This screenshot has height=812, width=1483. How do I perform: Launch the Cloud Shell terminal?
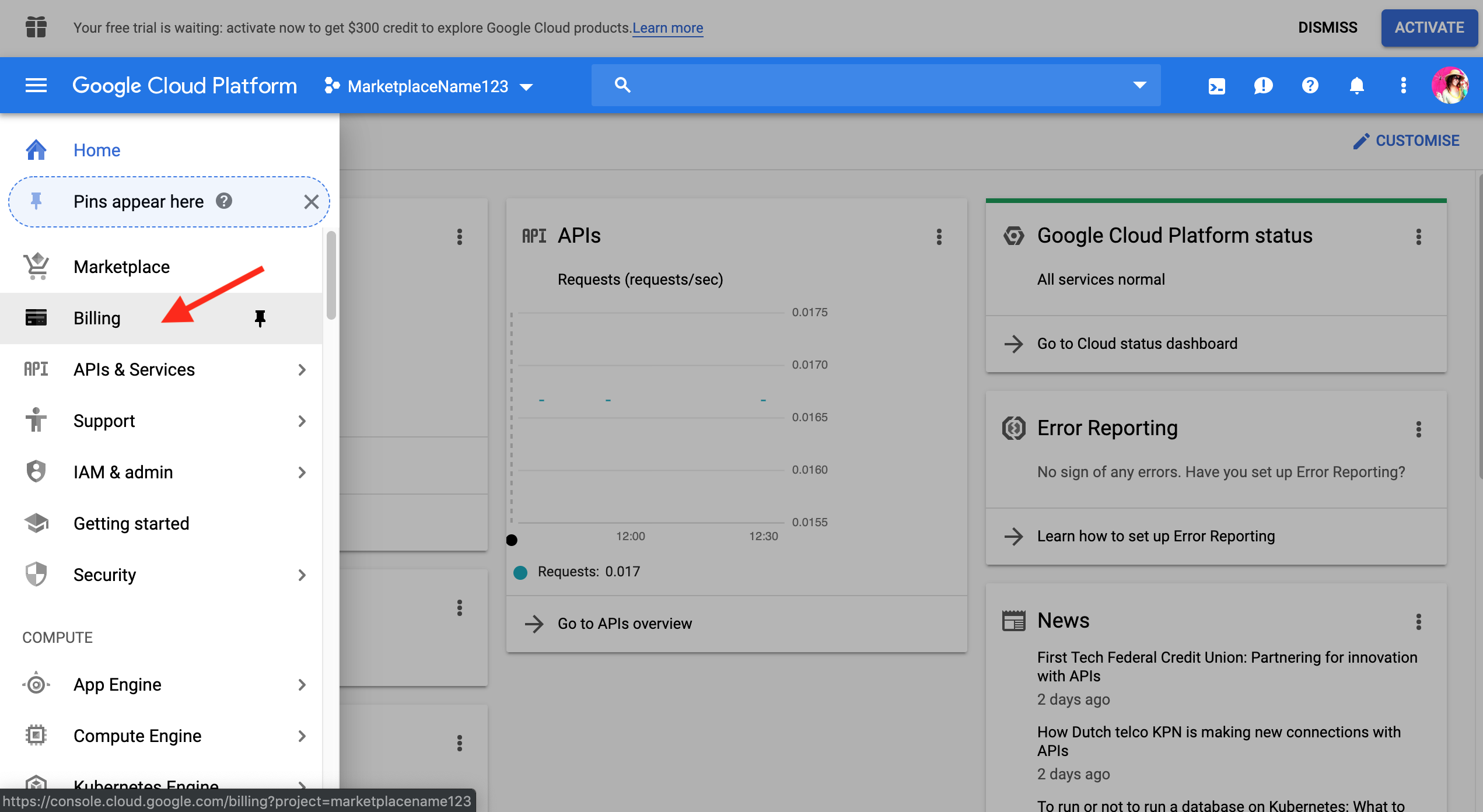click(x=1216, y=85)
